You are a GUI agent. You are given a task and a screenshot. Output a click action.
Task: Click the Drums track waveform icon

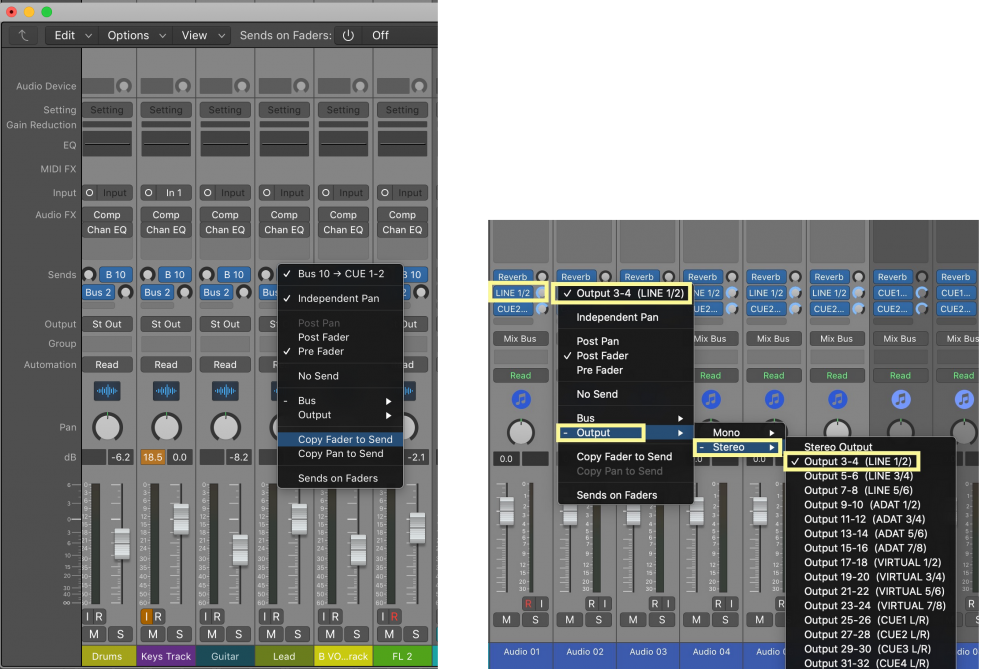pos(107,391)
